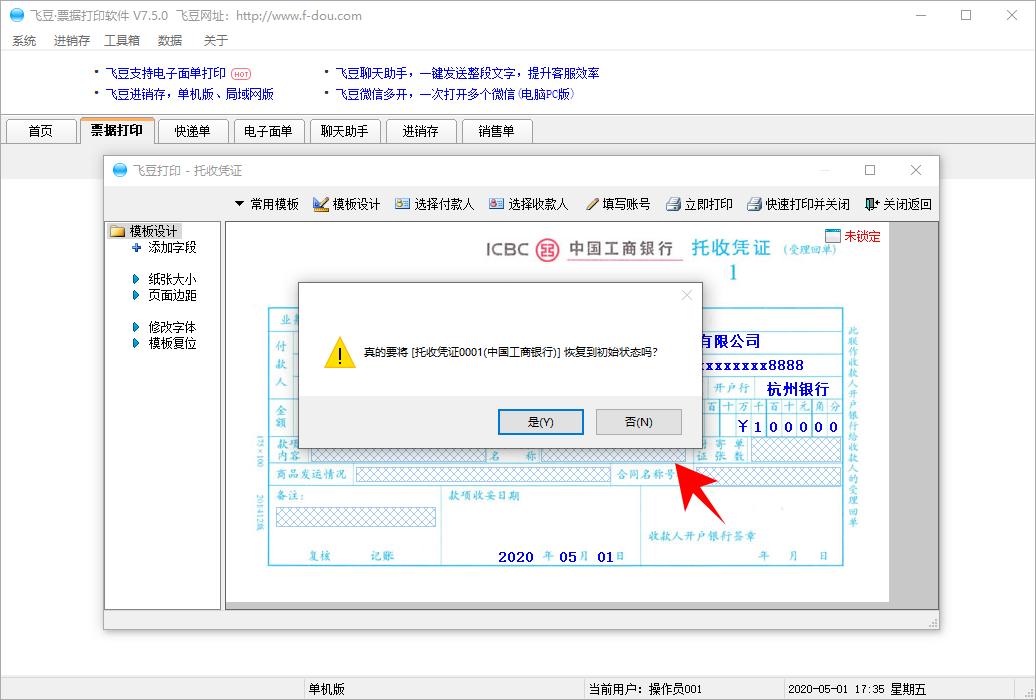
Task: Select 纸张大小 in the tree
Action: [x=172, y=279]
